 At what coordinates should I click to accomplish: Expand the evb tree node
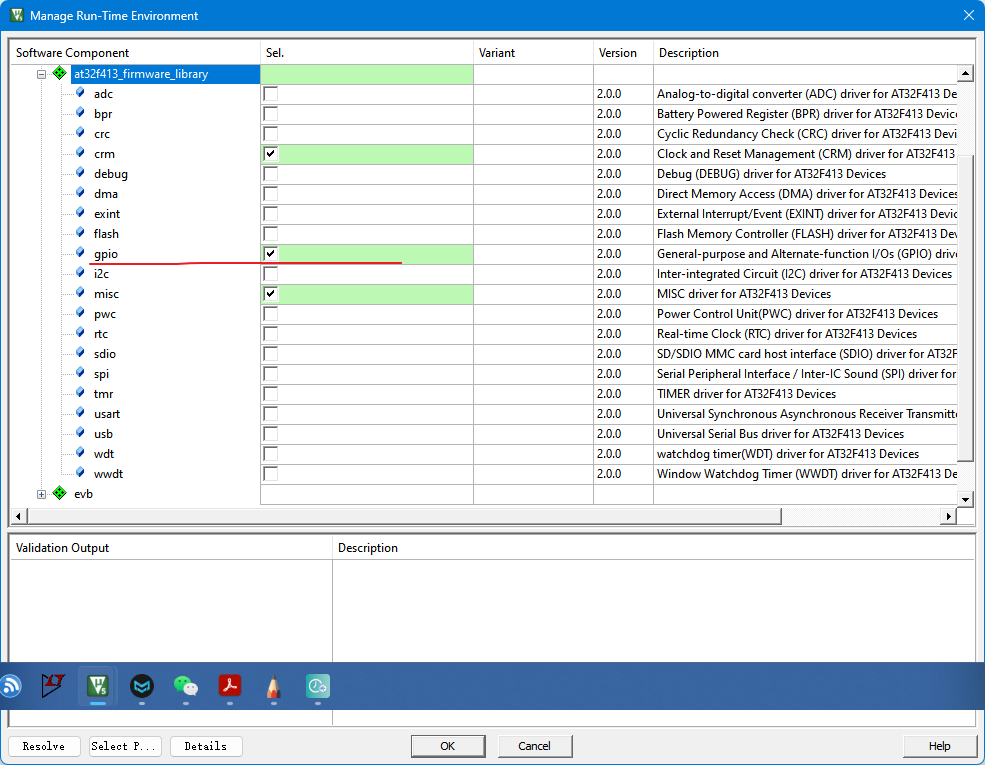coord(41,494)
